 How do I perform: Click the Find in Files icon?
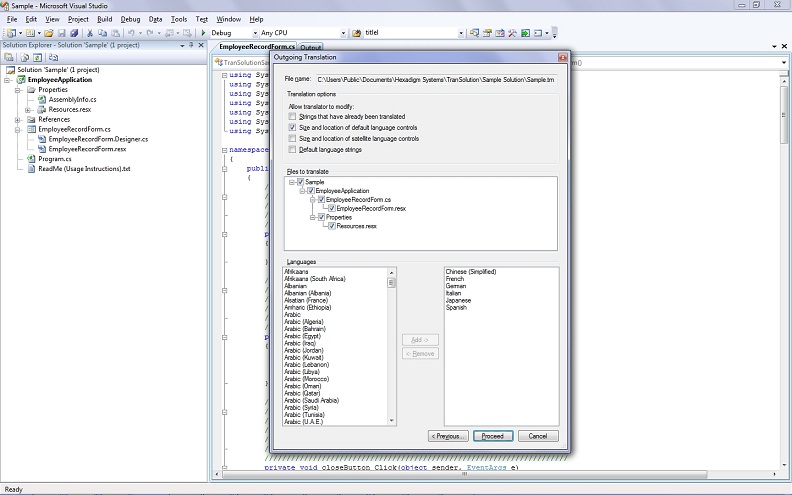(357, 33)
